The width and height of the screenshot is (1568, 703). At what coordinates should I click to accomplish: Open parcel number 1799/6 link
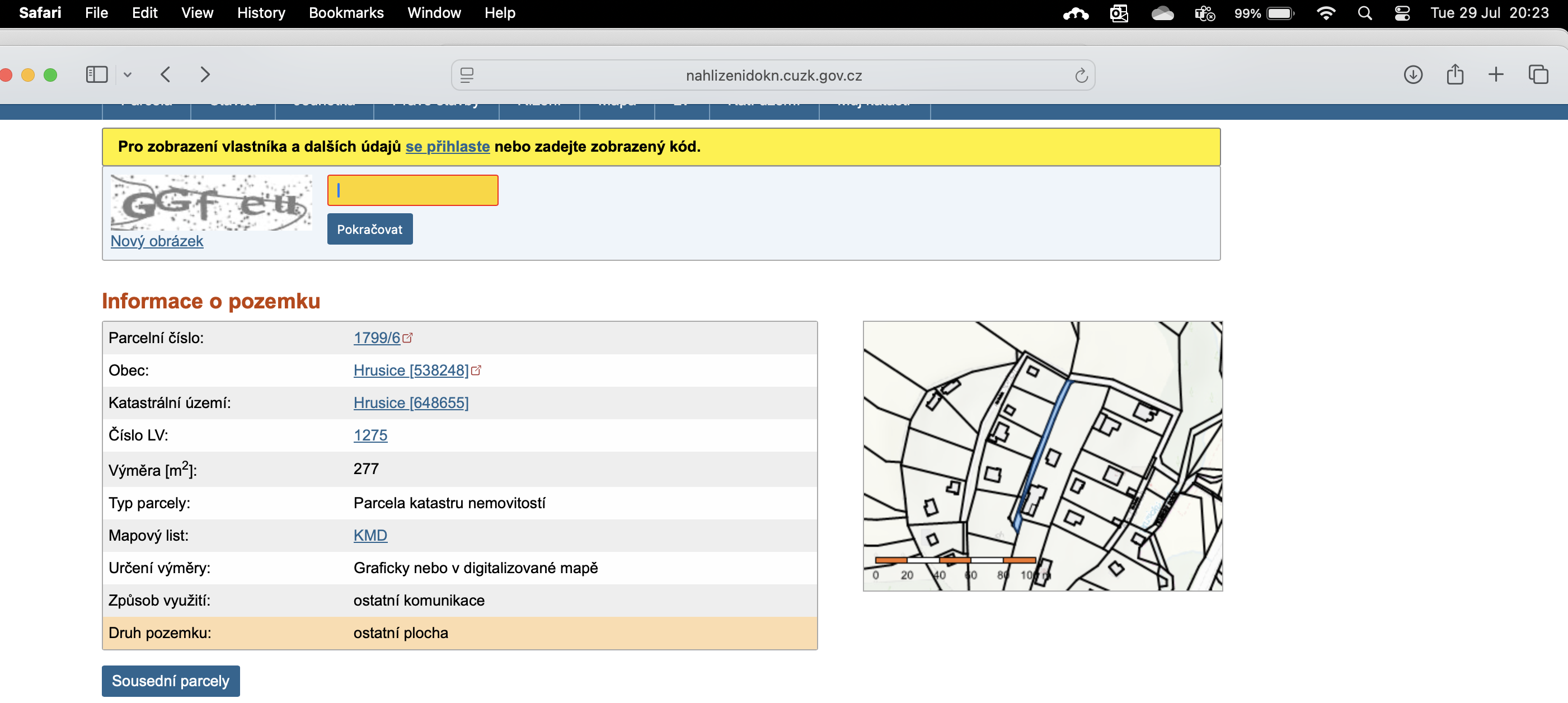tap(377, 338)
